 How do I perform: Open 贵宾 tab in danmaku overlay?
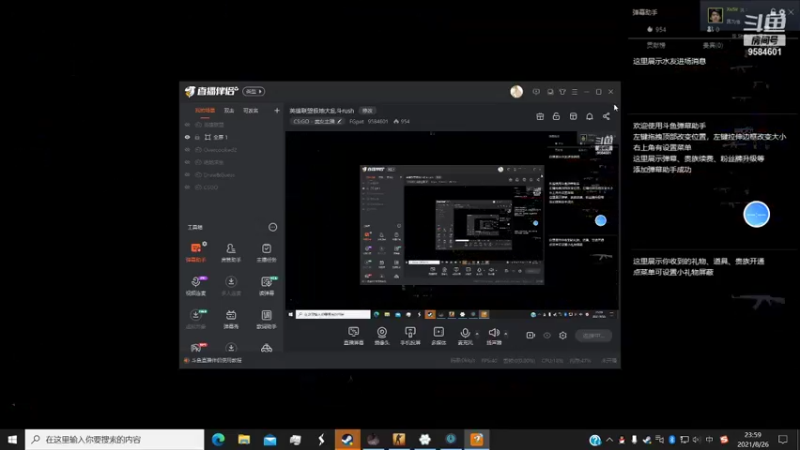[x=712, y=45]
